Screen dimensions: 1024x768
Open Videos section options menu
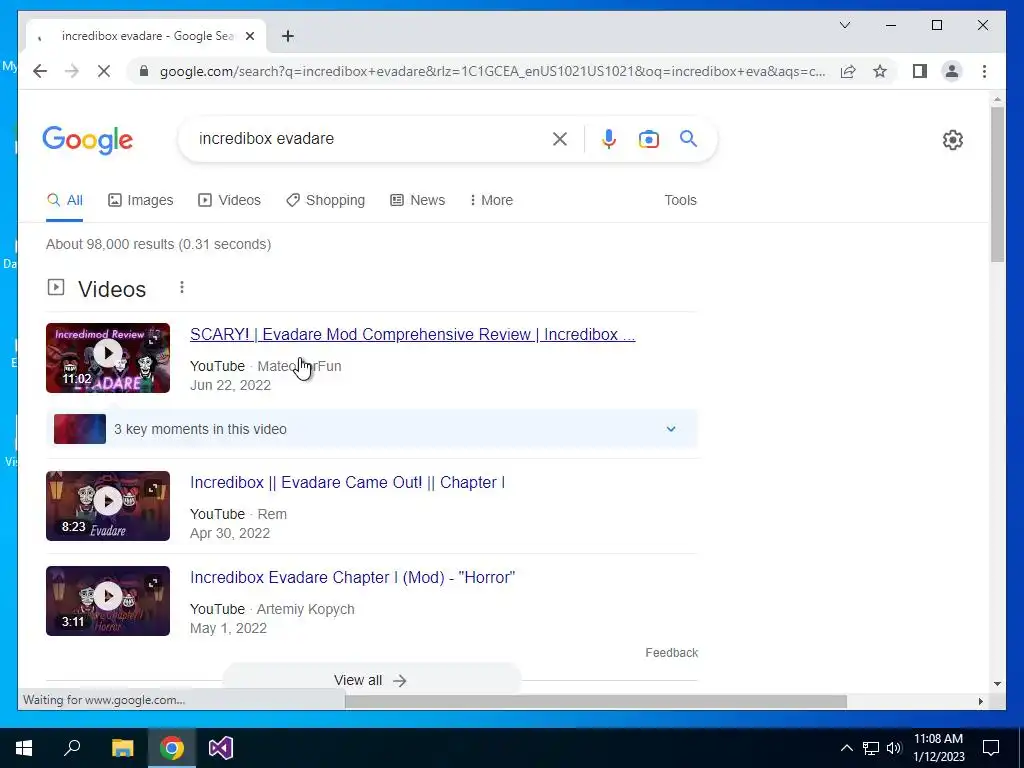click(x=182, y=287)
